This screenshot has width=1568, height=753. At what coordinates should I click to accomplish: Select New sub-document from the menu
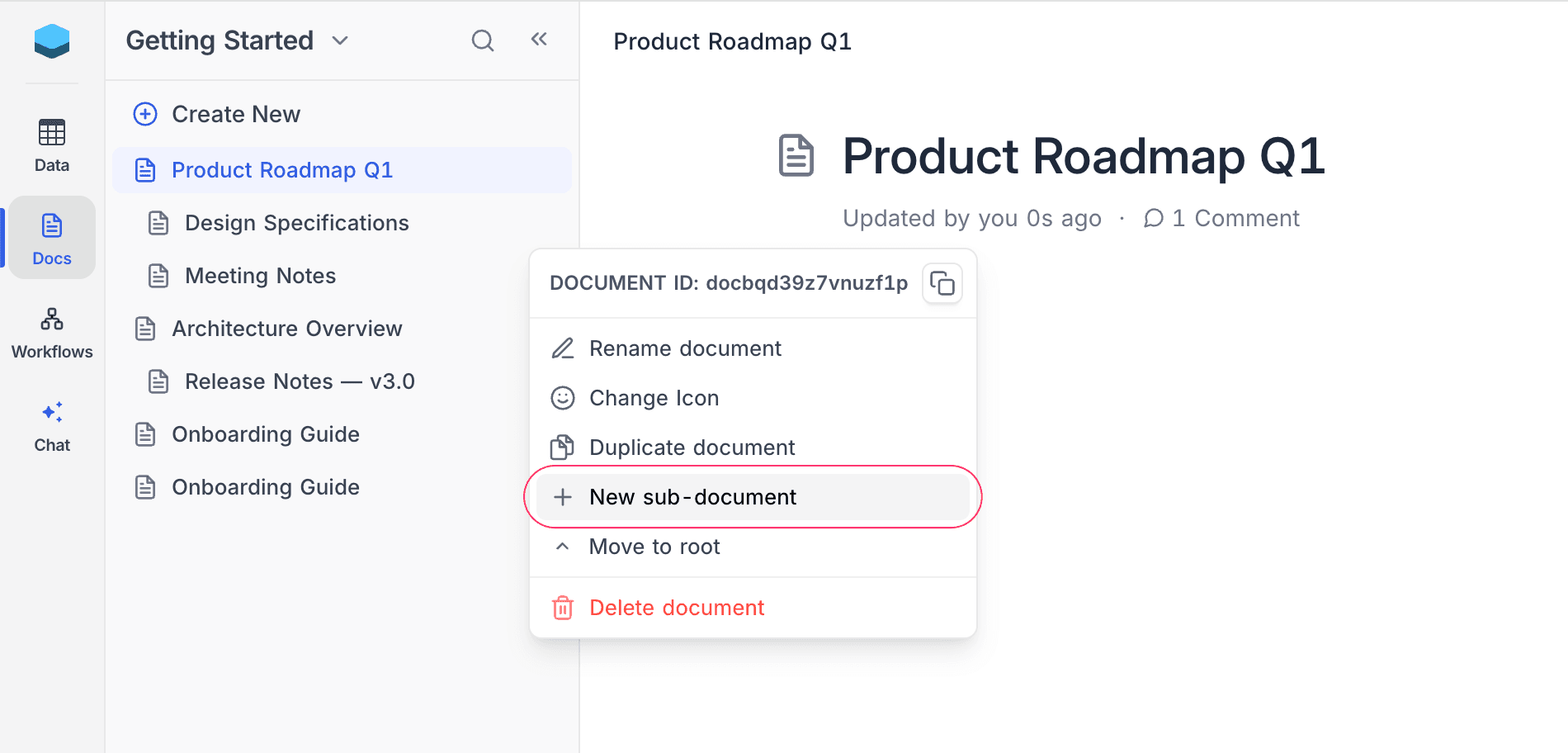click(x=692, y=496)
